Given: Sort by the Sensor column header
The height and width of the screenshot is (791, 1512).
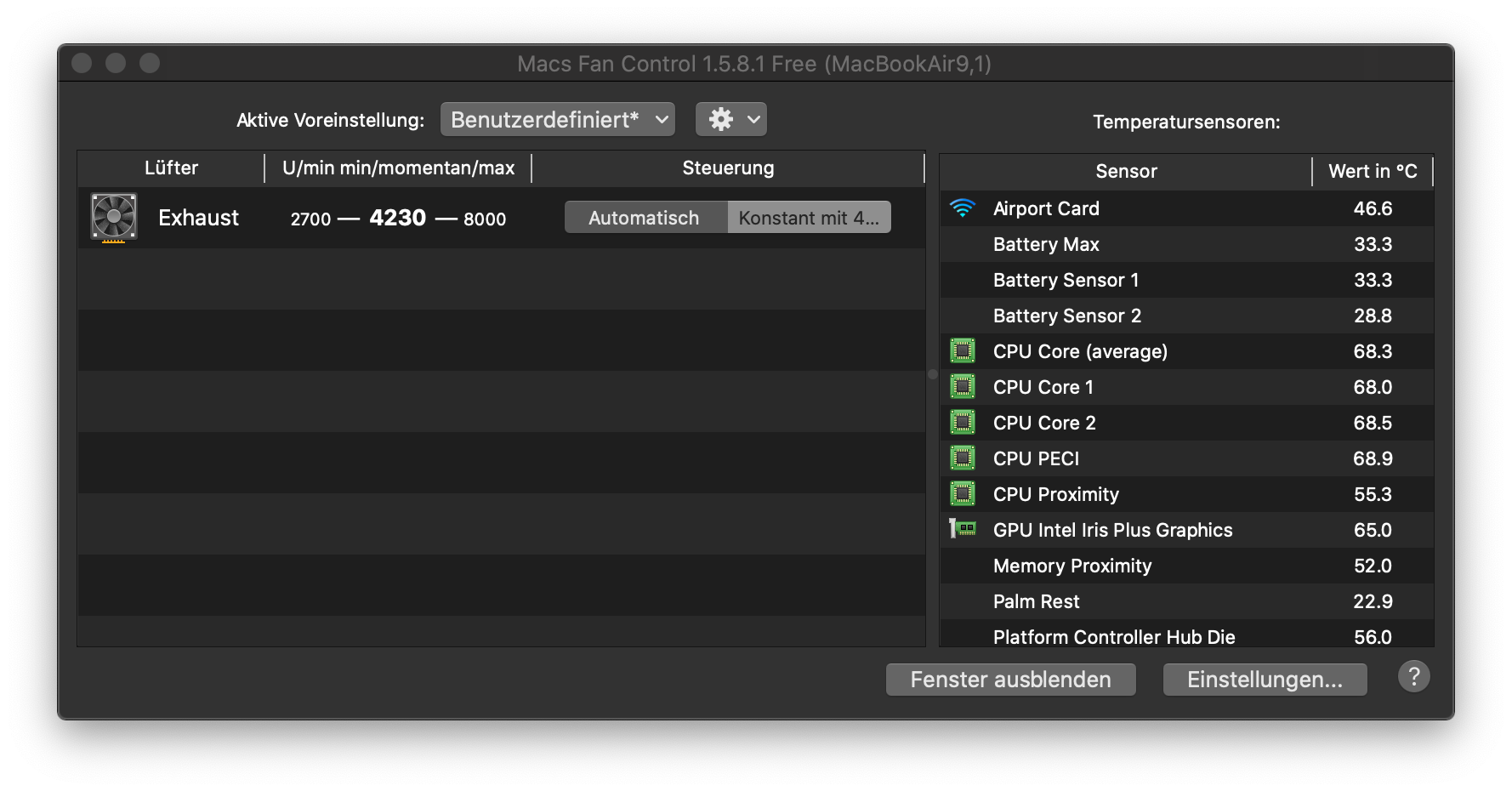Looking at the screenshot, I should (x=1126, y=172).
